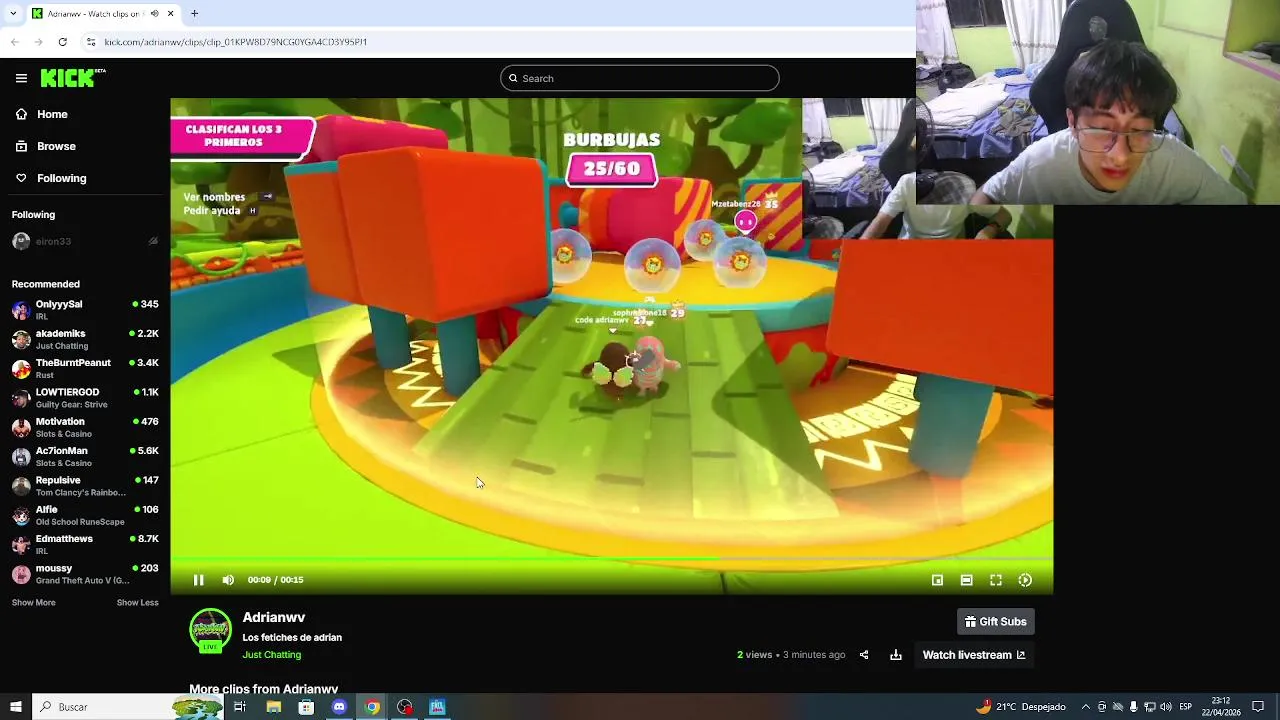Open moussy recommended channel
Image resolution: width=1280 pixels, height=720 pixels.
pyautogui.click(x=85, y=574)
